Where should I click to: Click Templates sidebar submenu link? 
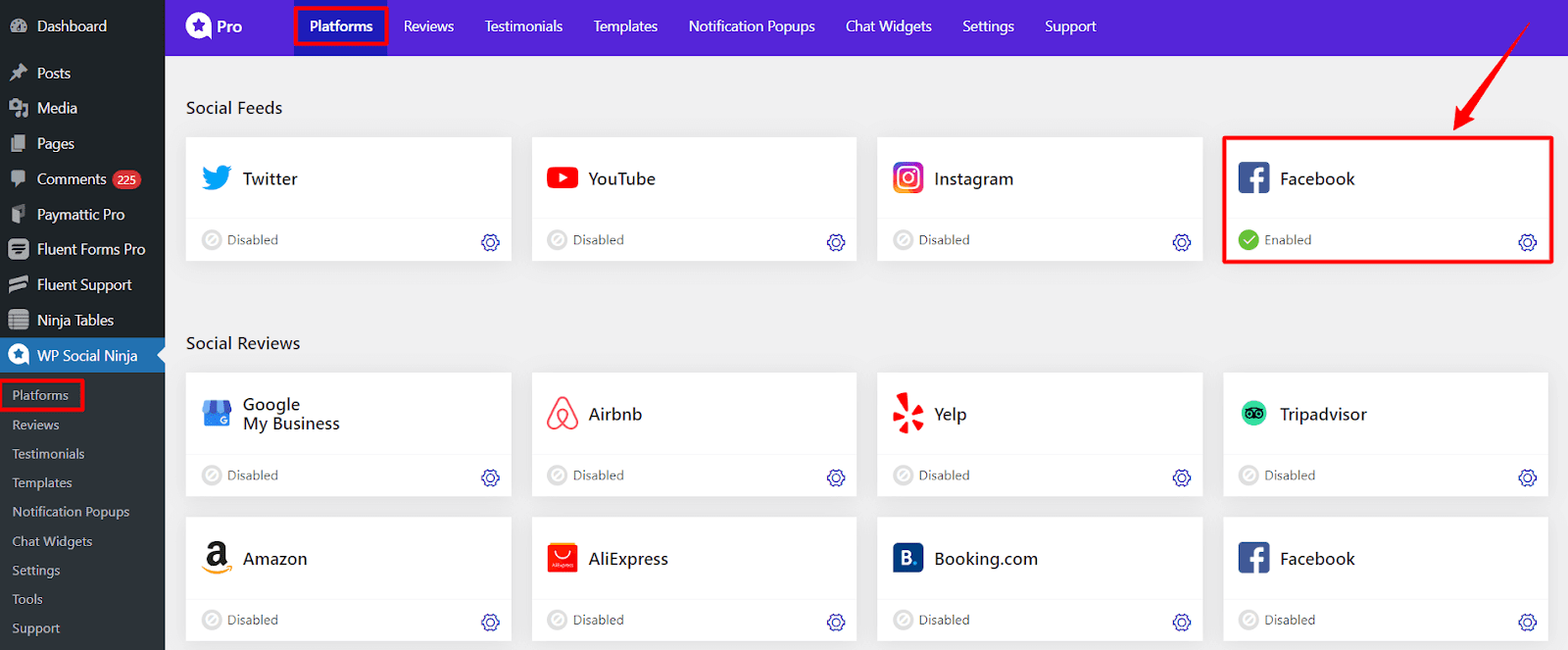tap(42, 482)
